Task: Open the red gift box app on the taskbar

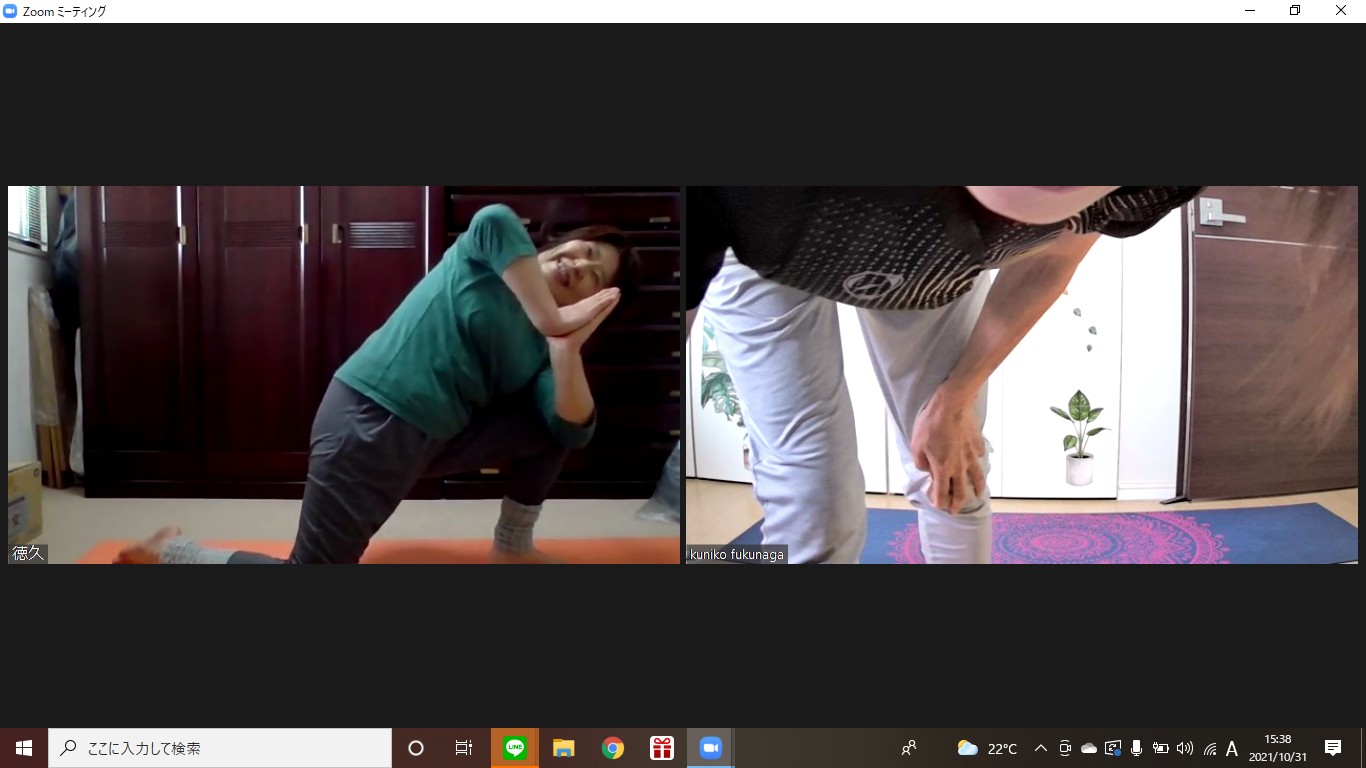Action: pos(661,748)
